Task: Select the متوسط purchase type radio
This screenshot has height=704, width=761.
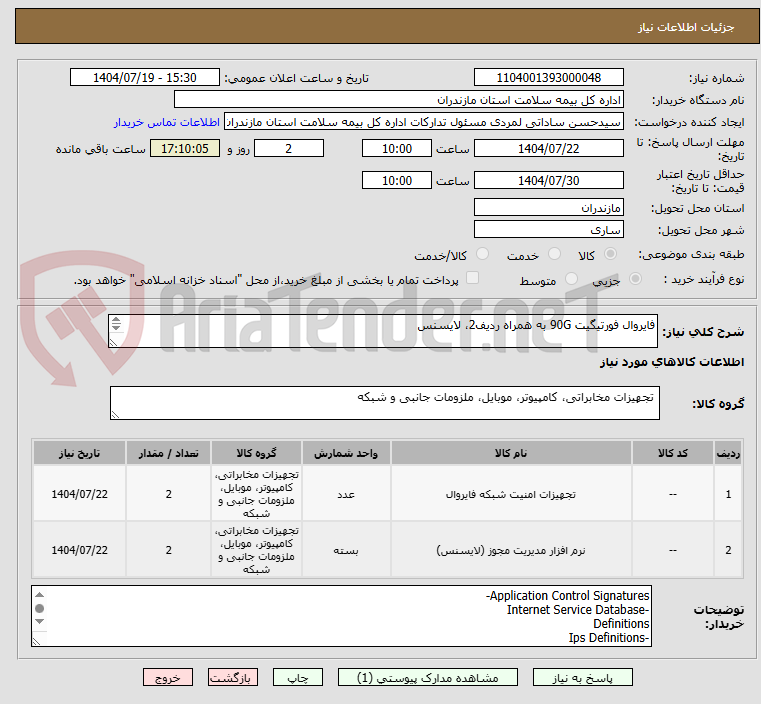Action: pos(572,278)
